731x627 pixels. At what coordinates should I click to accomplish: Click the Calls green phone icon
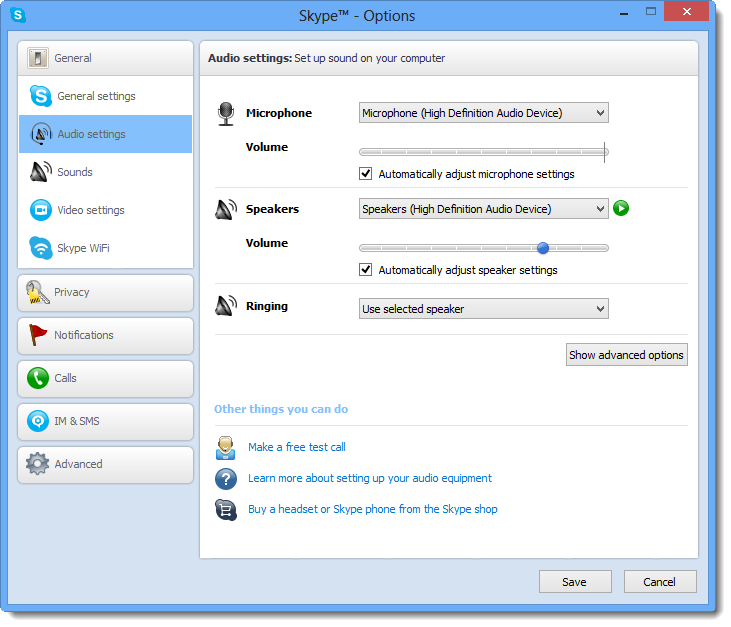pos(38,378)
